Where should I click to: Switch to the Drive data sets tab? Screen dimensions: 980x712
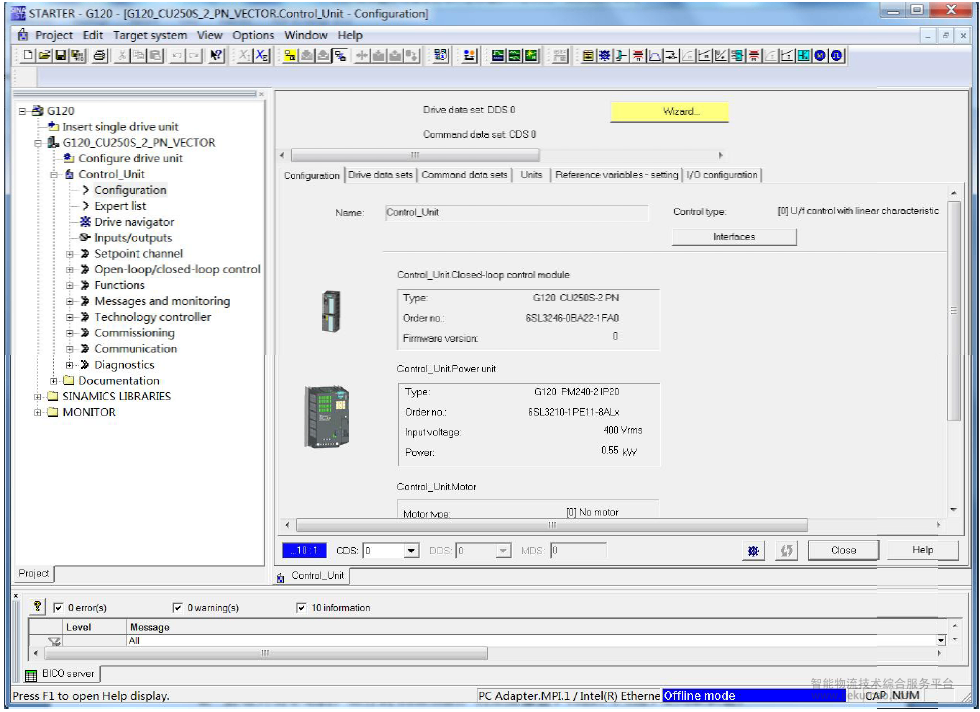click(x=380, y=175)
